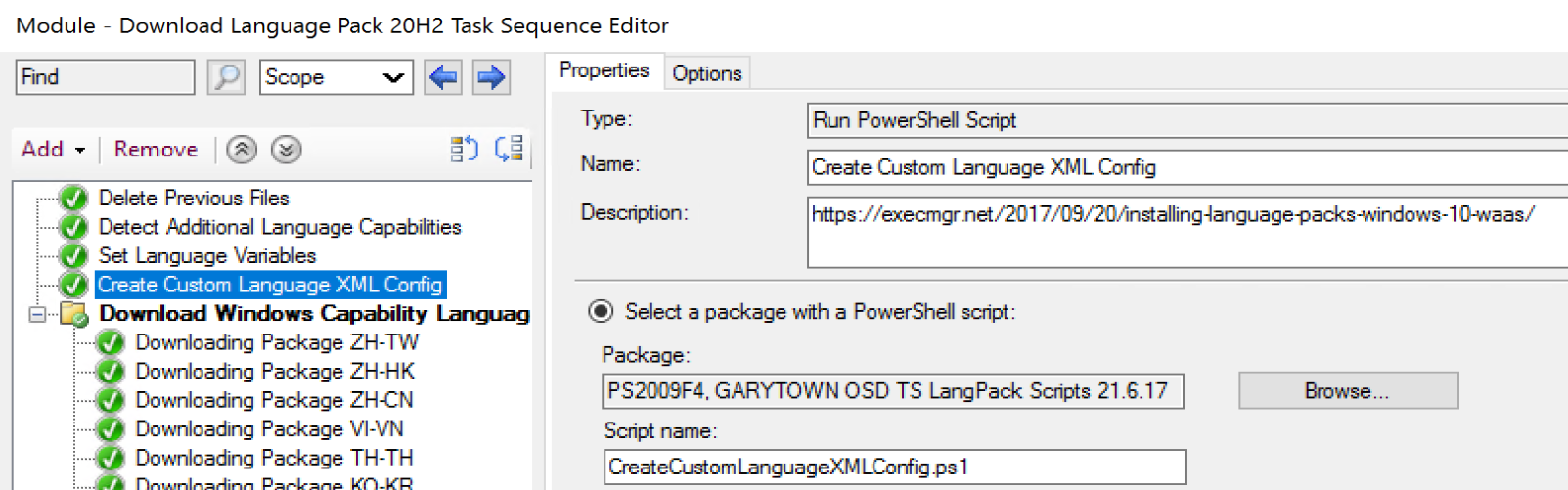Open the Add dropdown menu

point(54,150)
